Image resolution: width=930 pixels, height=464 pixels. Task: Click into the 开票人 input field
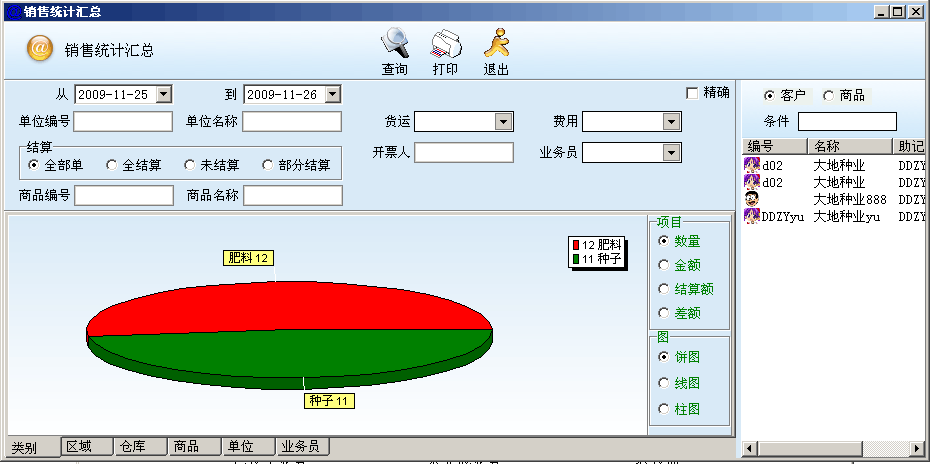[x=464, y=152]
